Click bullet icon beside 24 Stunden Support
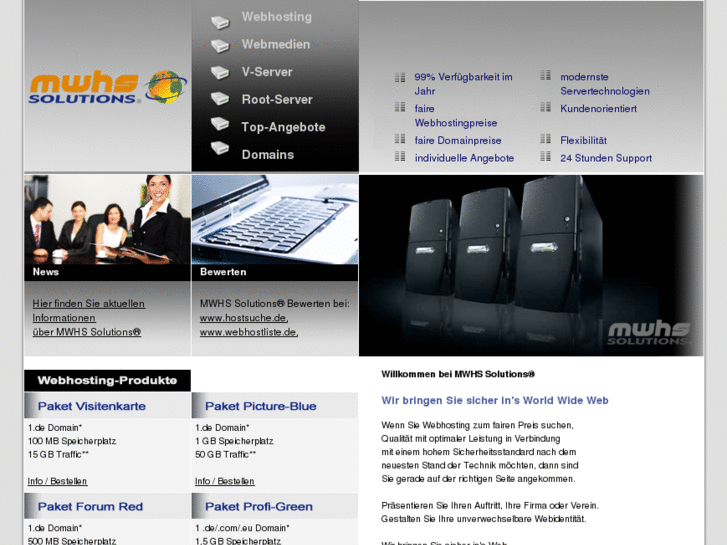 pos(545,156)
